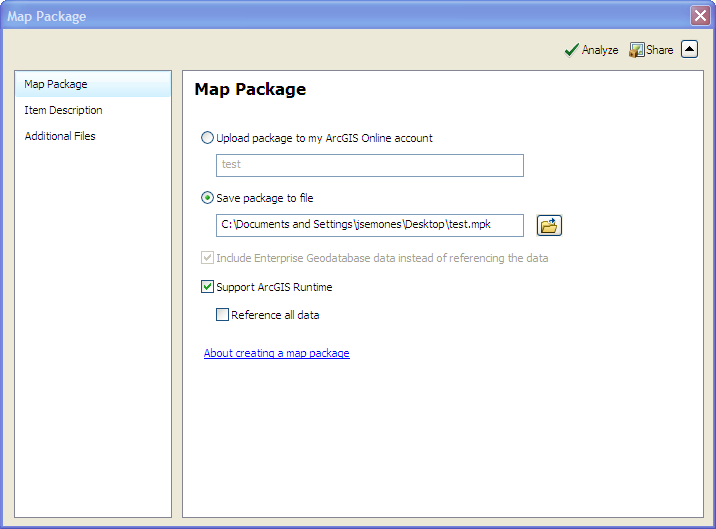Check the Reference all data checkbox
The image size is (716, 529).
tap(222, 315)
